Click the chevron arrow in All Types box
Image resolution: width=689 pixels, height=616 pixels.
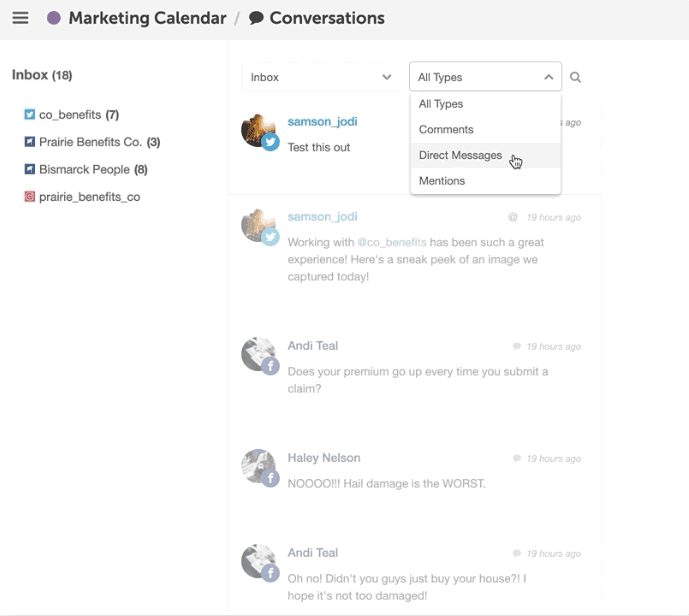(548, 77)
